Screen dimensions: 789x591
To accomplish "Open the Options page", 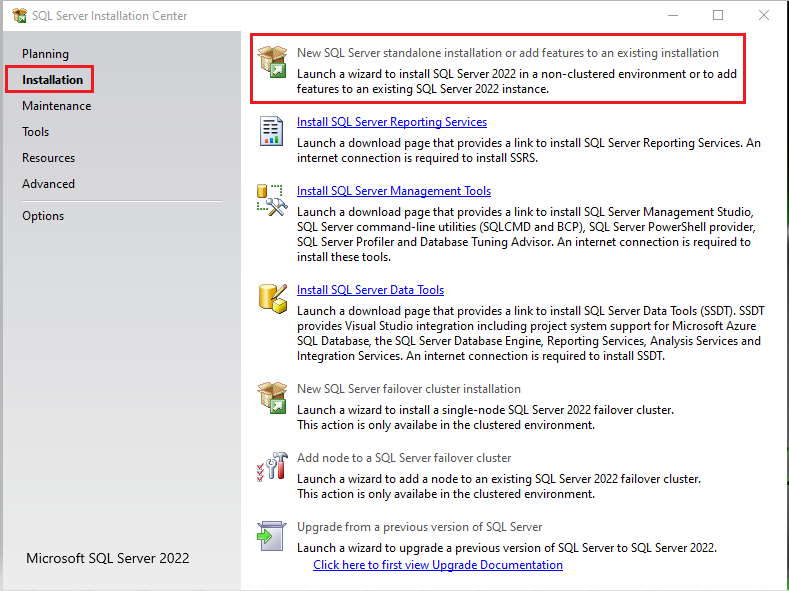I will click(x=43, y=216).
